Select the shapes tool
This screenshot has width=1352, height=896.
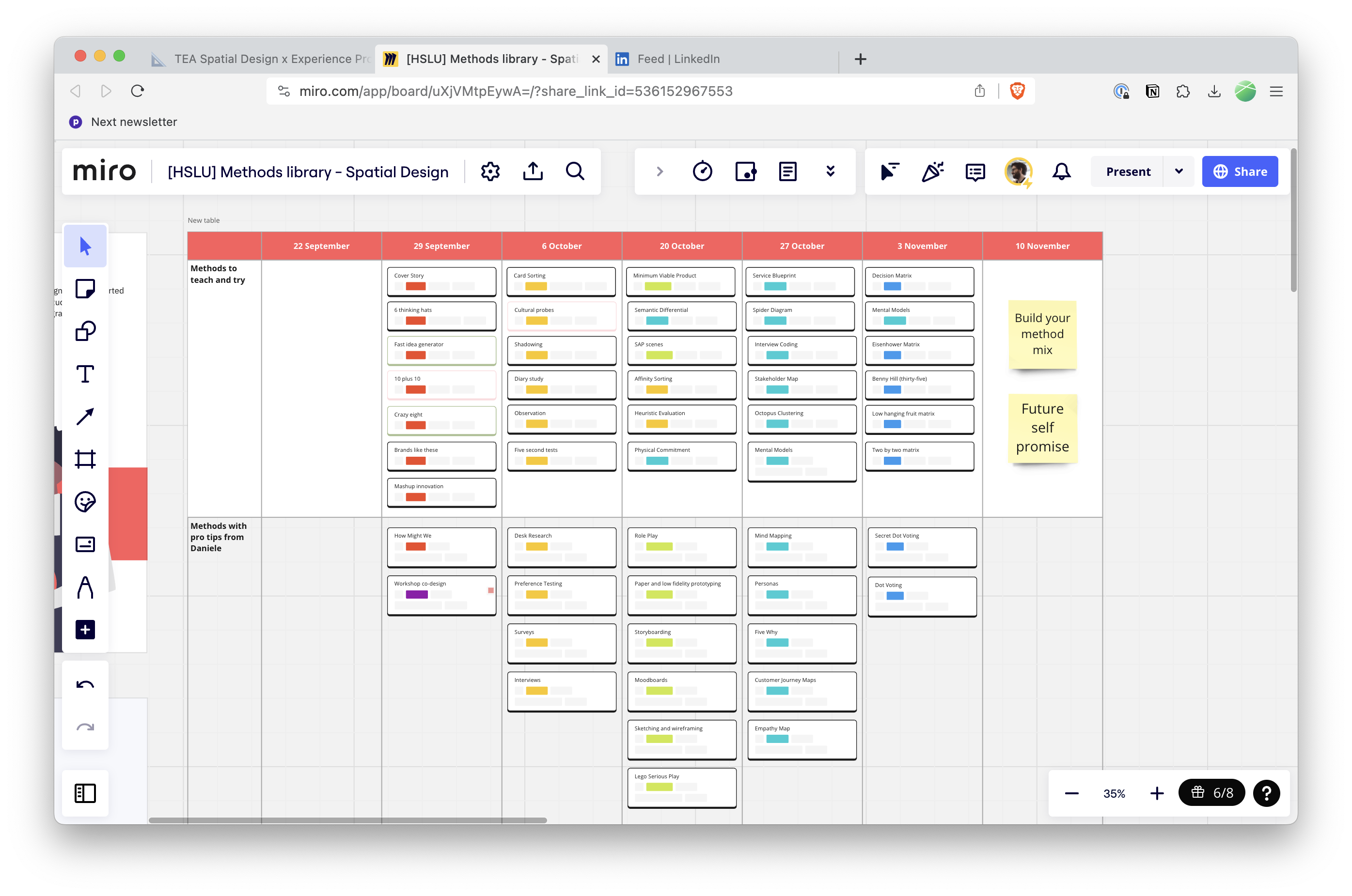pyautogui.click(x=85, y=331)
